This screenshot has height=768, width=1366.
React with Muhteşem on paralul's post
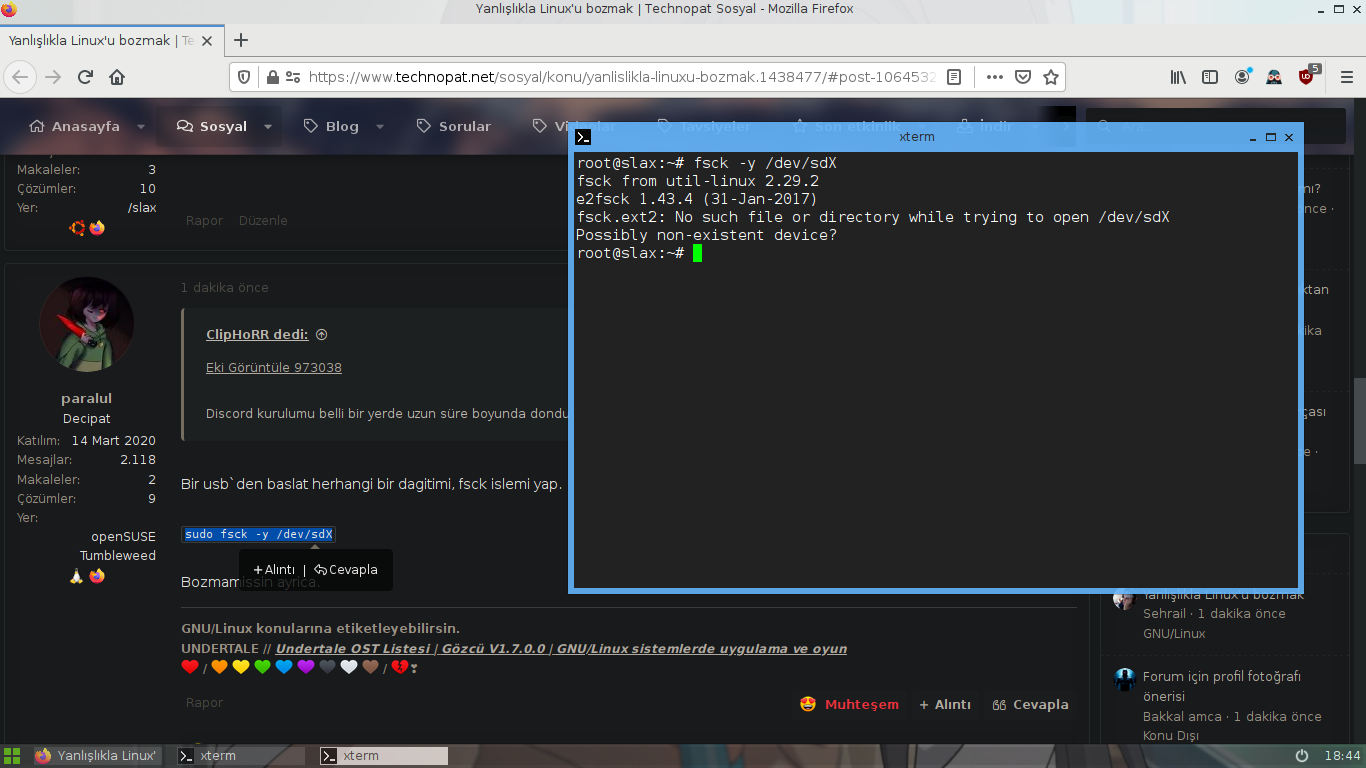click(x=850, y=705)
